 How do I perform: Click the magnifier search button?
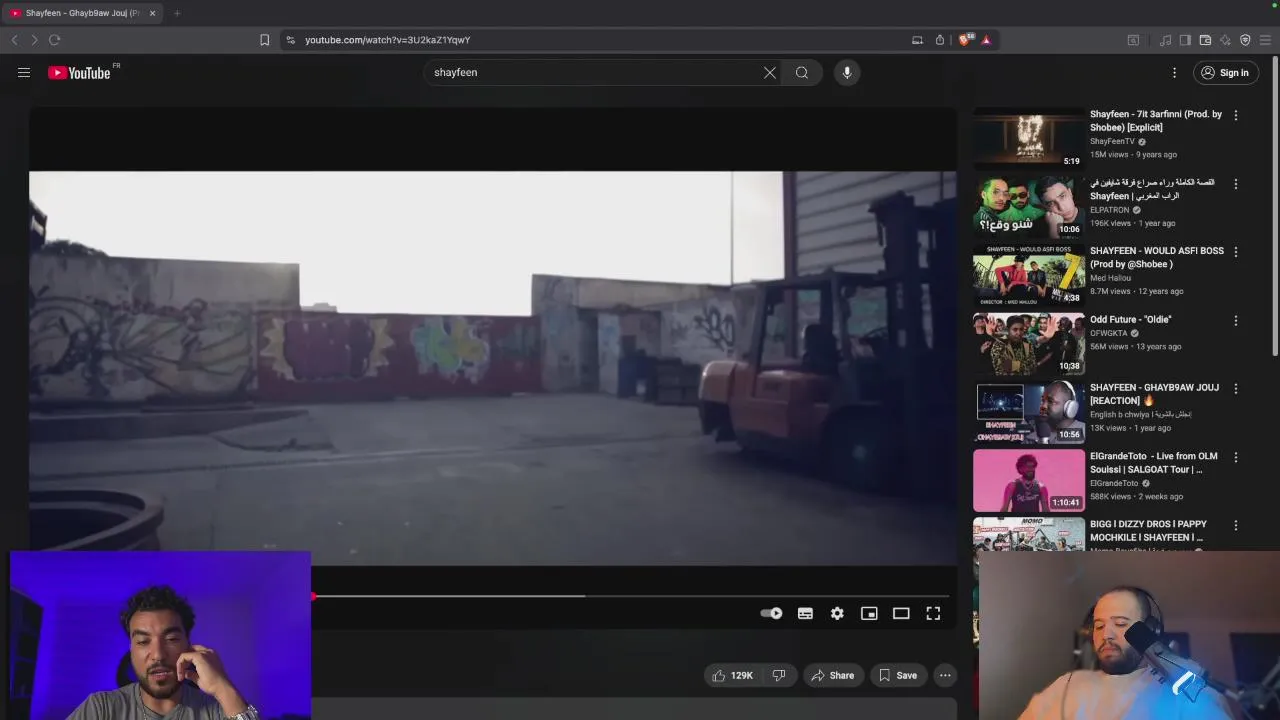tap(802, 72)
